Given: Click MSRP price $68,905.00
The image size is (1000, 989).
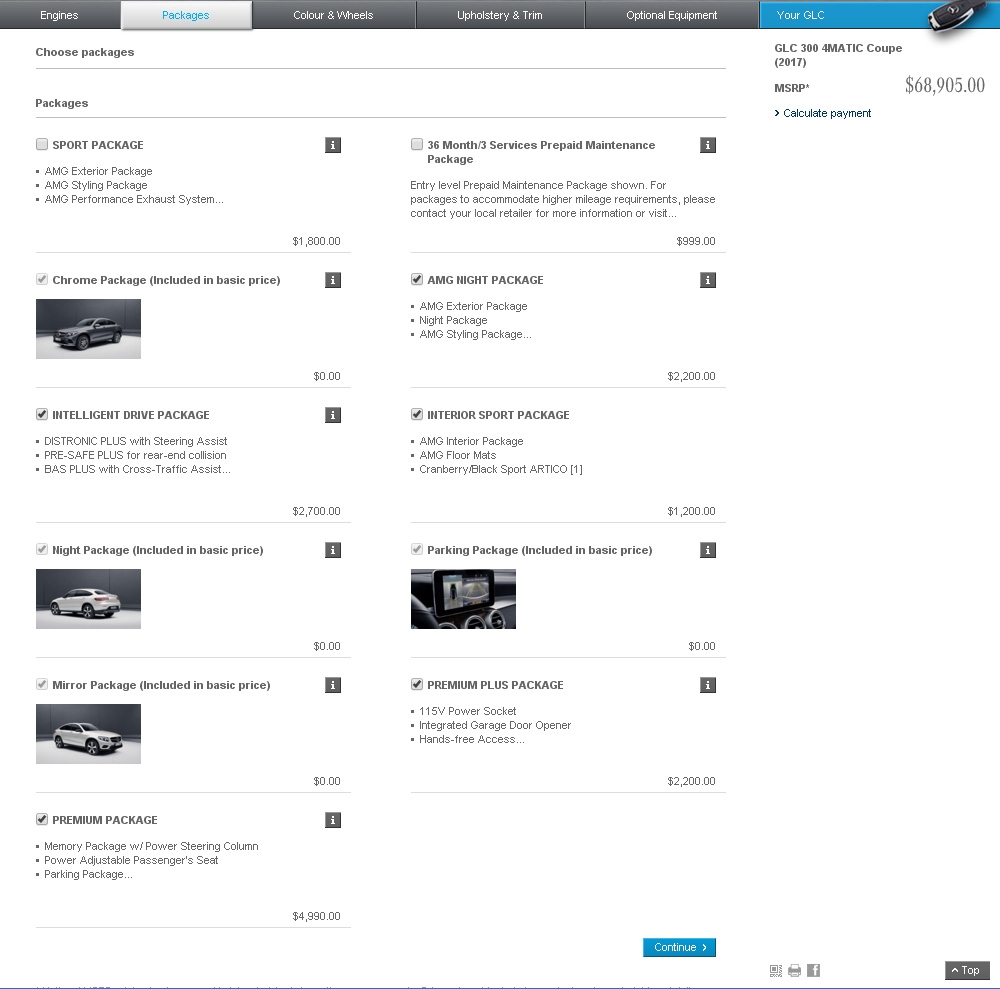Looking at the screenshot, I should [x=945, y=85].
